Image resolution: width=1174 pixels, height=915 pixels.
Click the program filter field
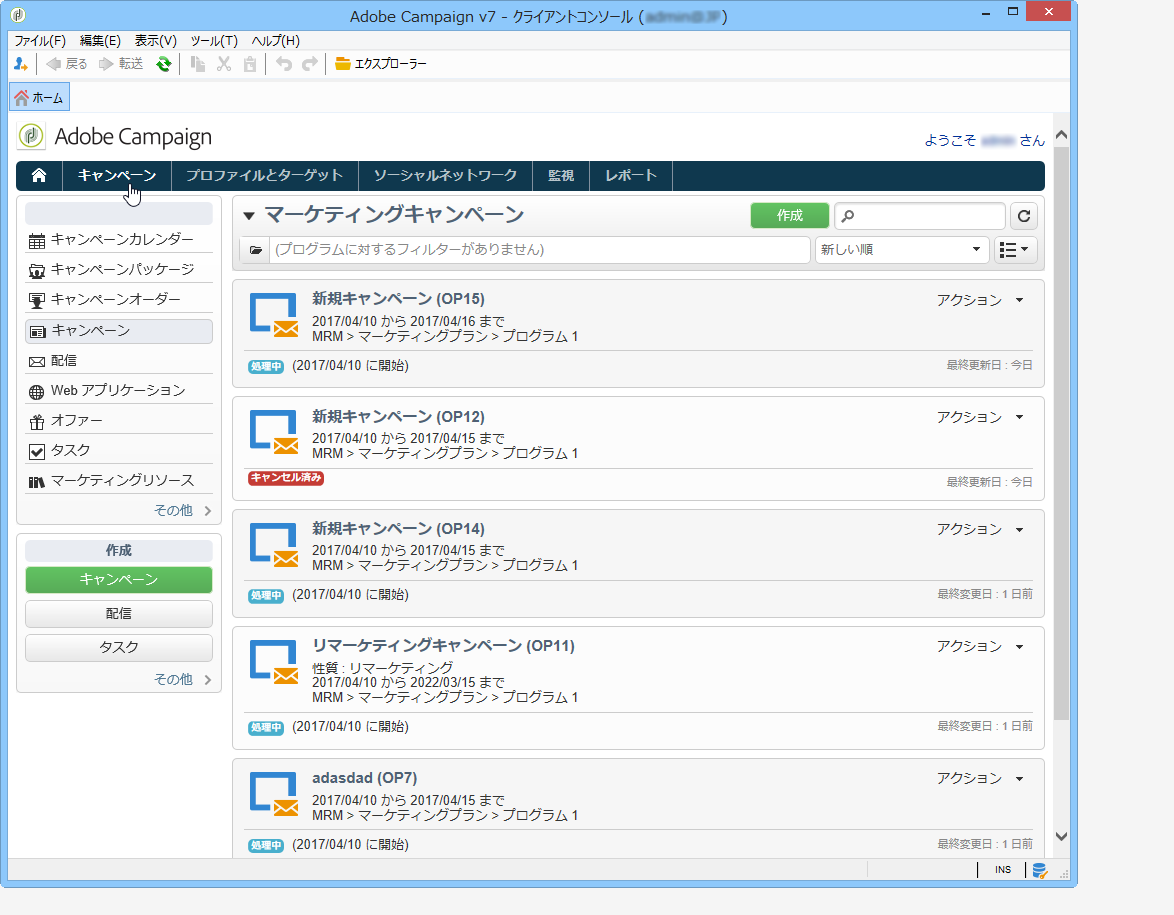click(x=539, y=250)
